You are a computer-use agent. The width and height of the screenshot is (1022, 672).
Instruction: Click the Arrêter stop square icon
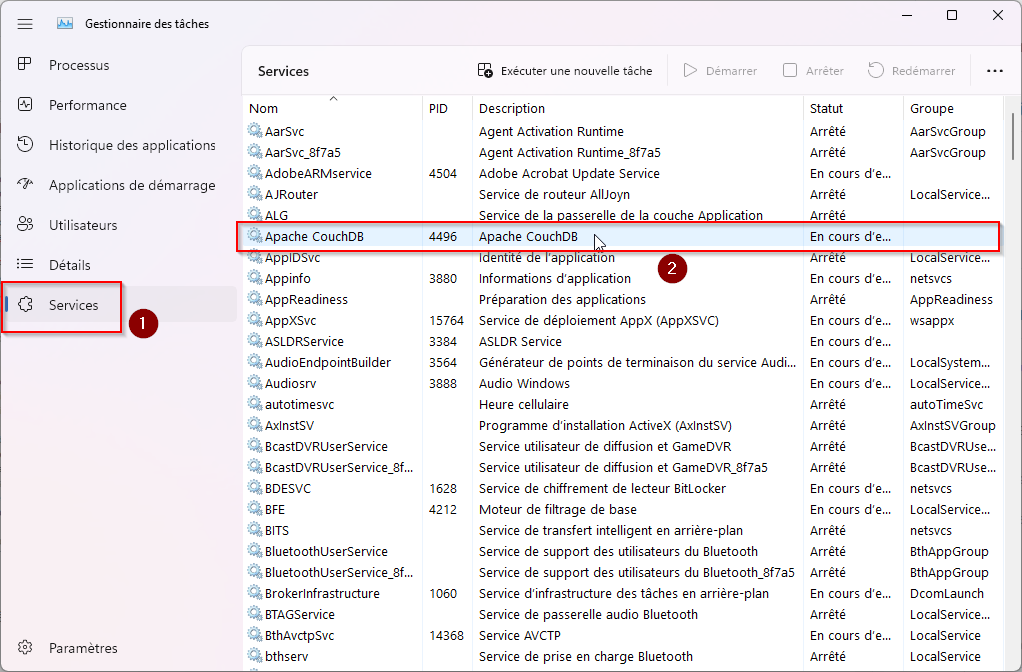pos(790,70)
